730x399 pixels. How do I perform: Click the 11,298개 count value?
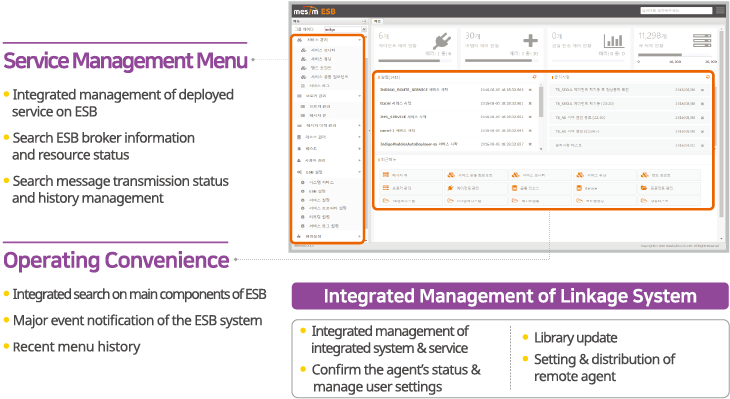point(653,36)
